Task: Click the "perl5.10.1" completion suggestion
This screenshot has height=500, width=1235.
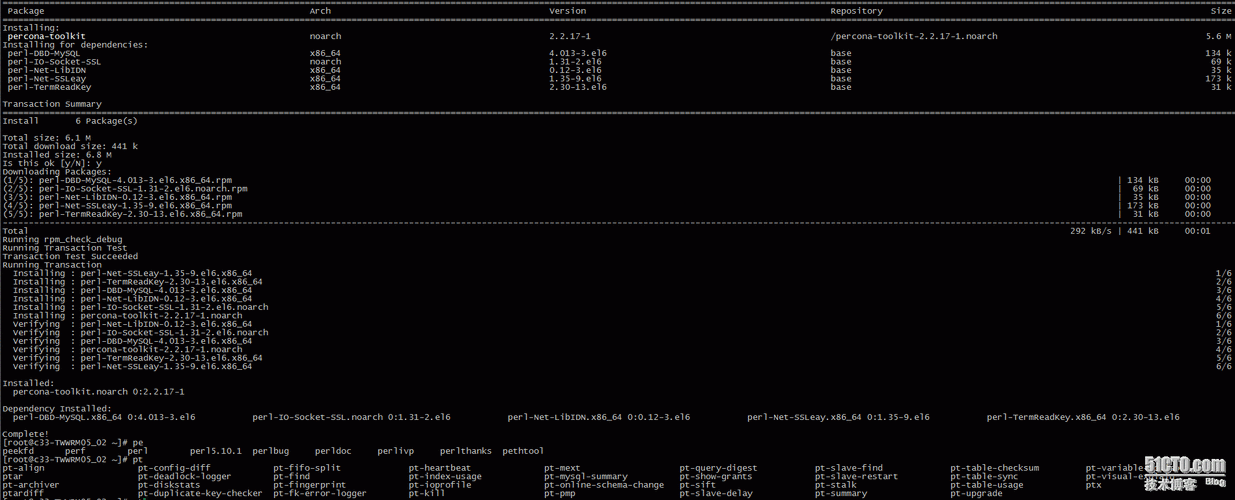Action: [x=216, y=451]
